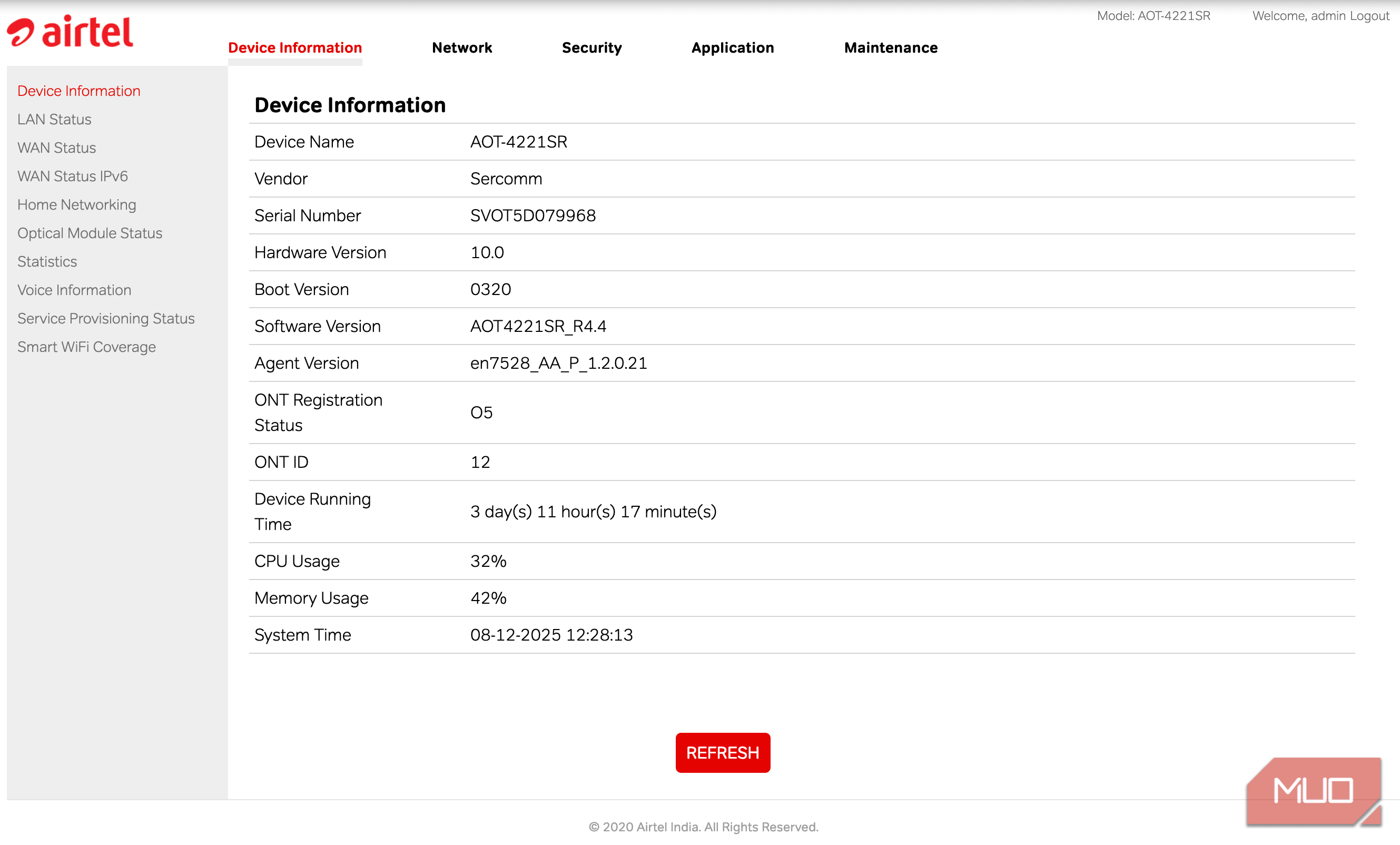Open Device Information in the sidebar

79,91
